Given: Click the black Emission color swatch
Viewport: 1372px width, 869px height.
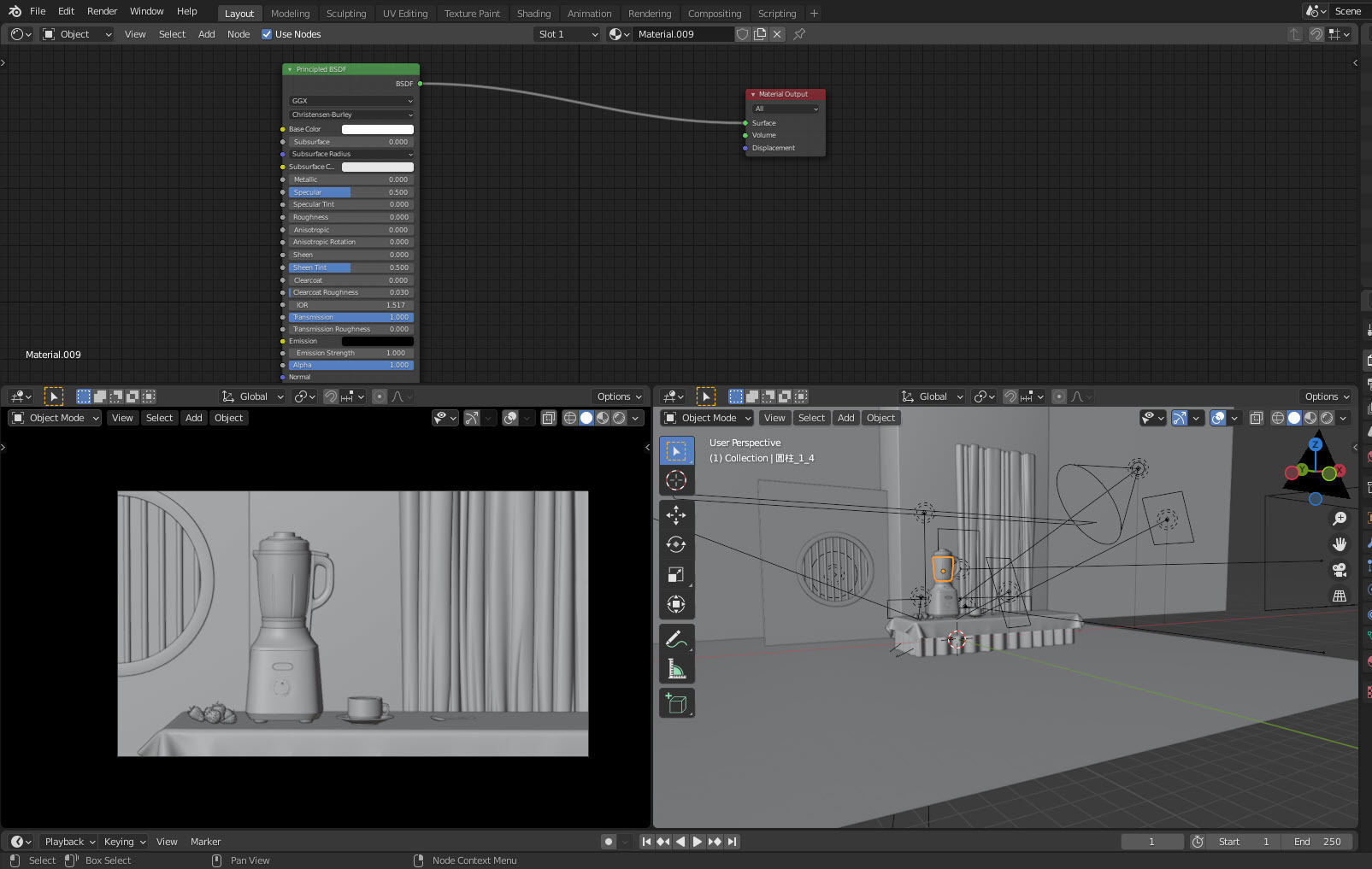Looking at the screenshot, I should point(377,341).
